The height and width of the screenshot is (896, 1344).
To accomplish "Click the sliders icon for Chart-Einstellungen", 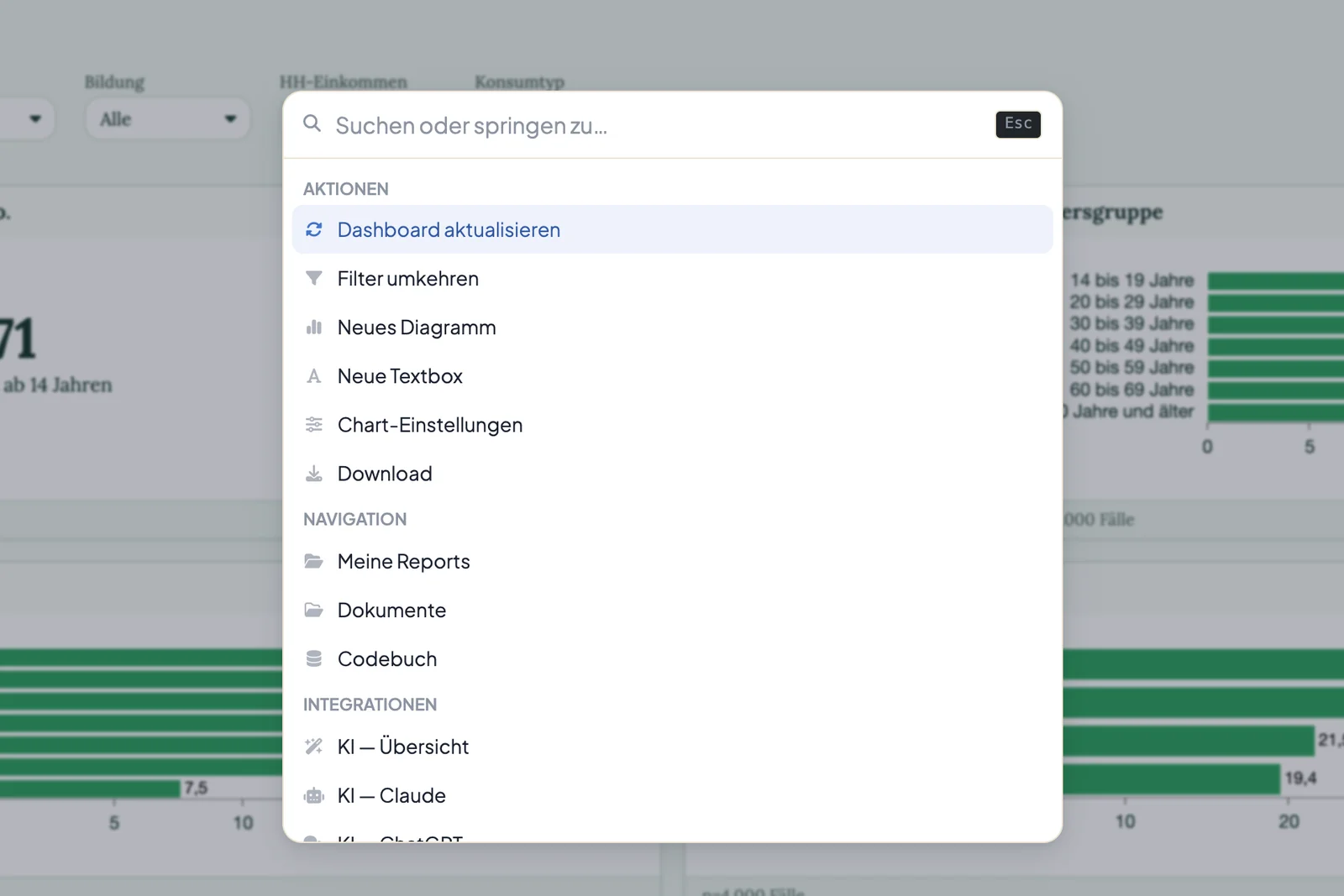I will pyautogui.click(x=314, y=424).
